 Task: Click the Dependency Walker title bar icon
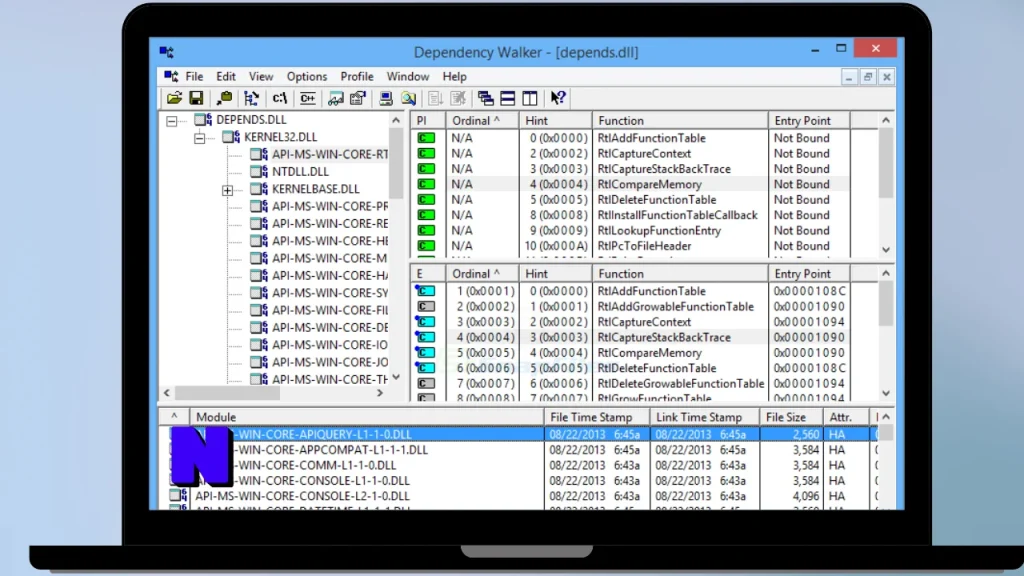tap(167, 52)
